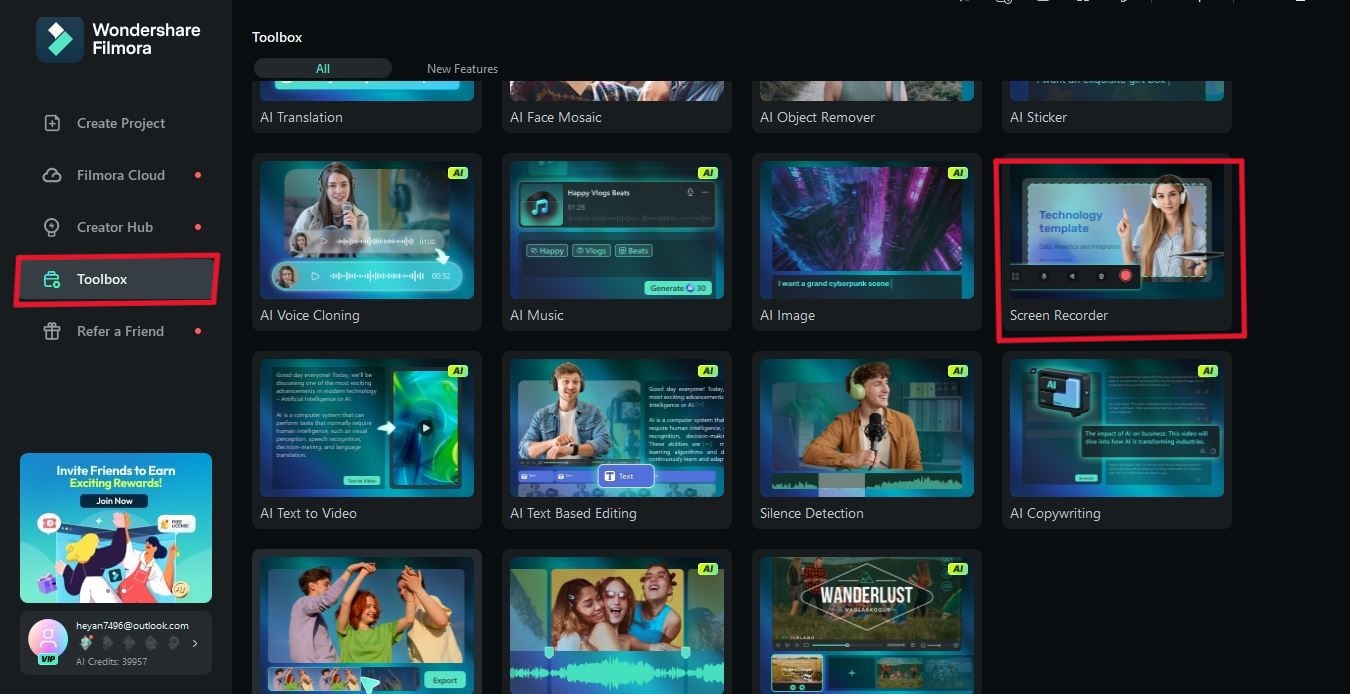Open the AI Face Mosaic tool
This screenshot has height=694, width=1350.
[617, 107]
